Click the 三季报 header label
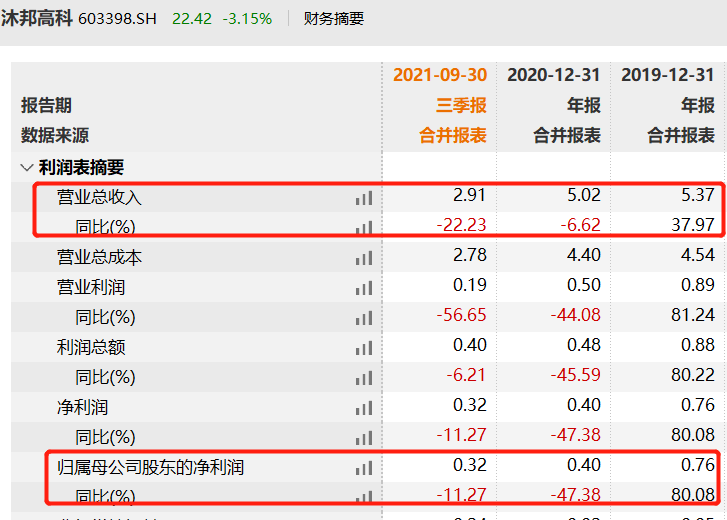 tap(461, 105)
